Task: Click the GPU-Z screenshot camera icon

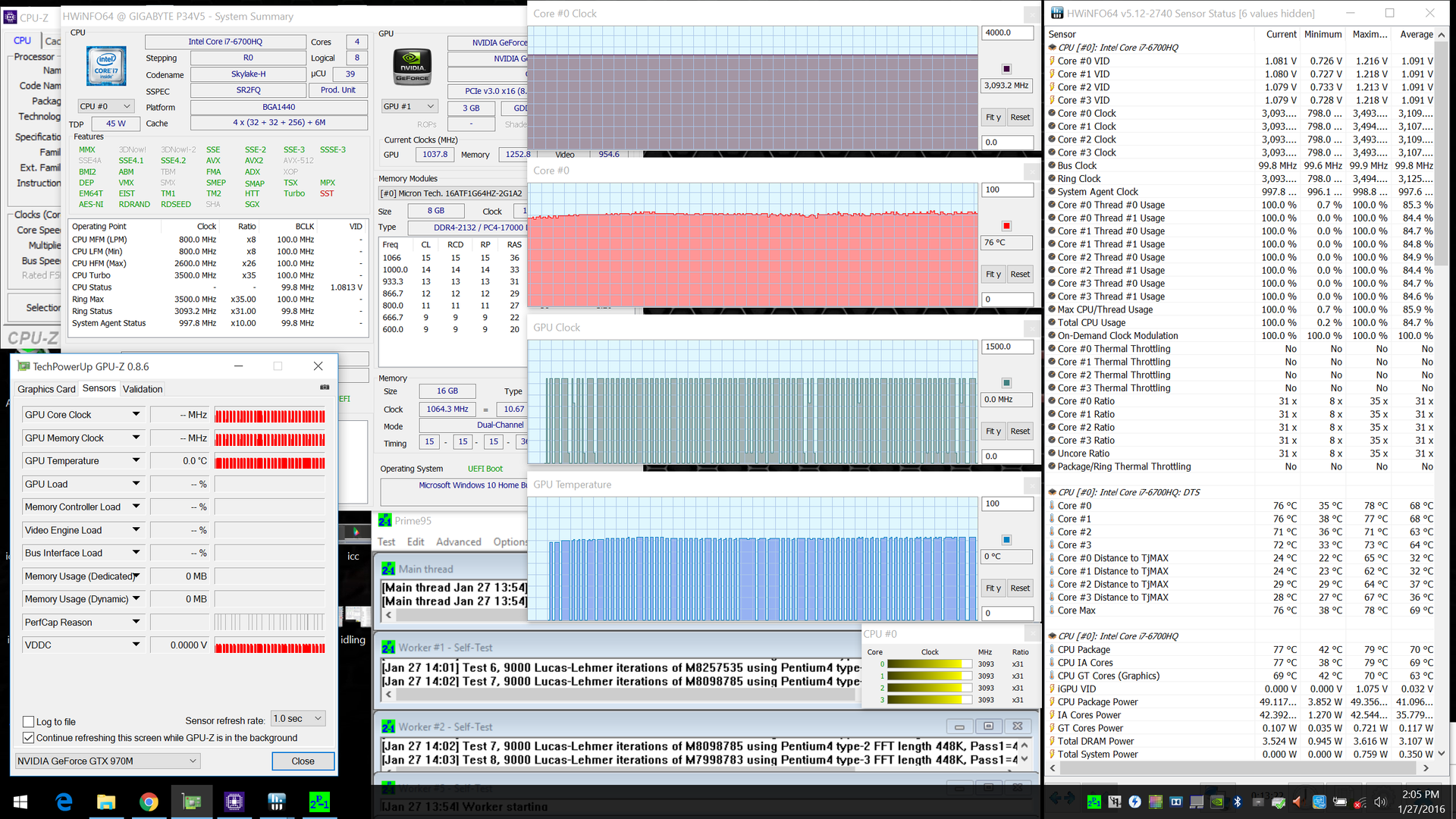Action: (x=325, y=388)
